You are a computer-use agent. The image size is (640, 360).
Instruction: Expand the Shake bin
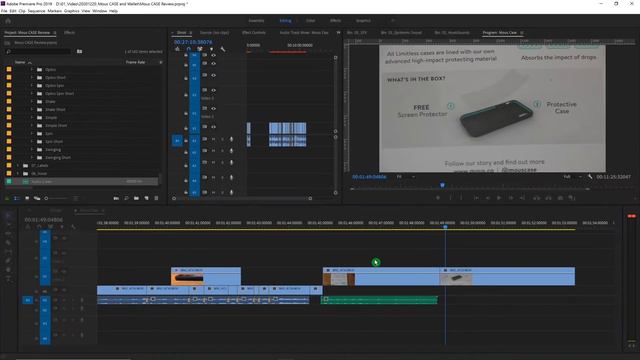pyautogui.click(x=32, y=101)
